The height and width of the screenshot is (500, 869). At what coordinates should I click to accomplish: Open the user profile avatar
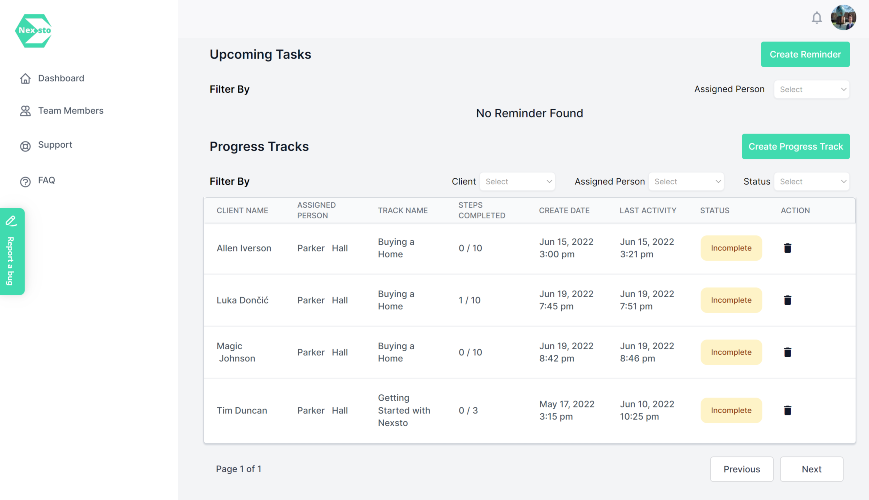[843, 18]
